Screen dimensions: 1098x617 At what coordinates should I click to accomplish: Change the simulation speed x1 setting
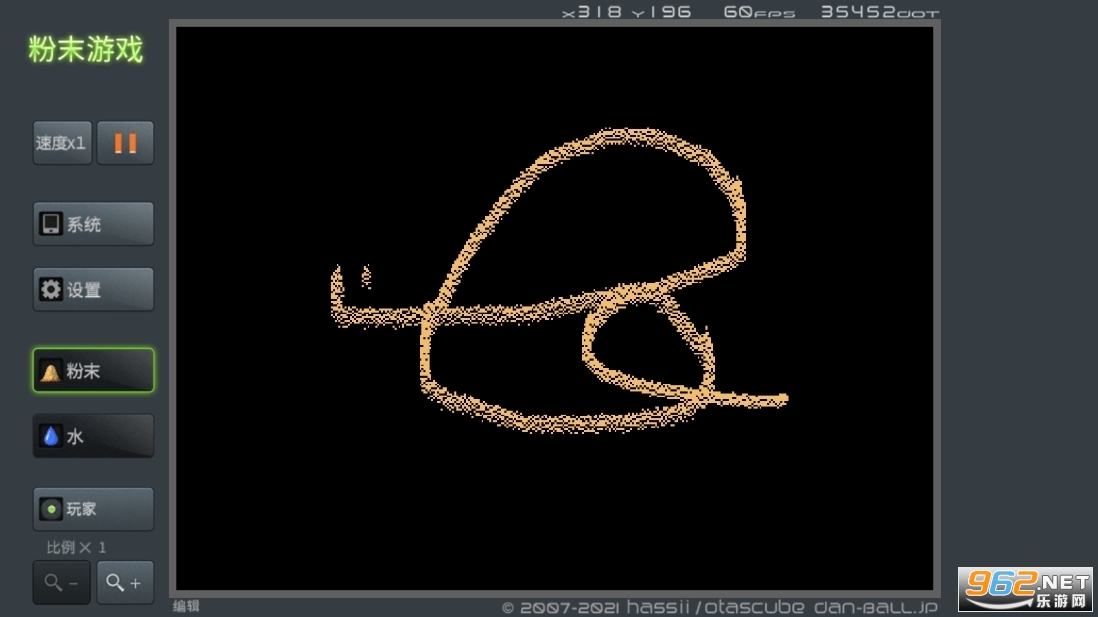tap(62, 143)
